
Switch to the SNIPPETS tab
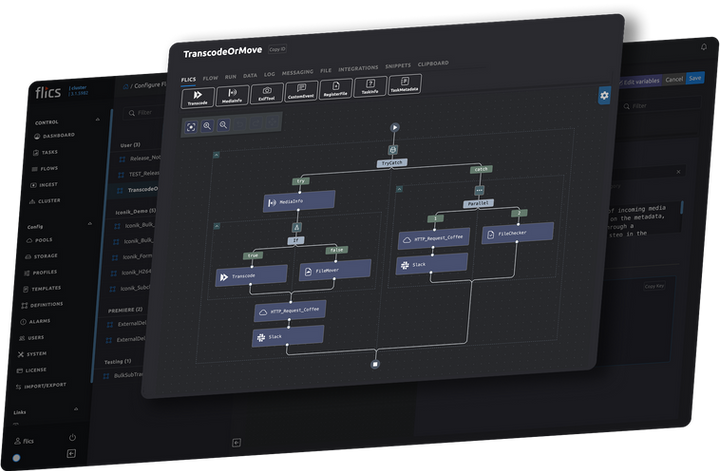click(x=398, y=66)
